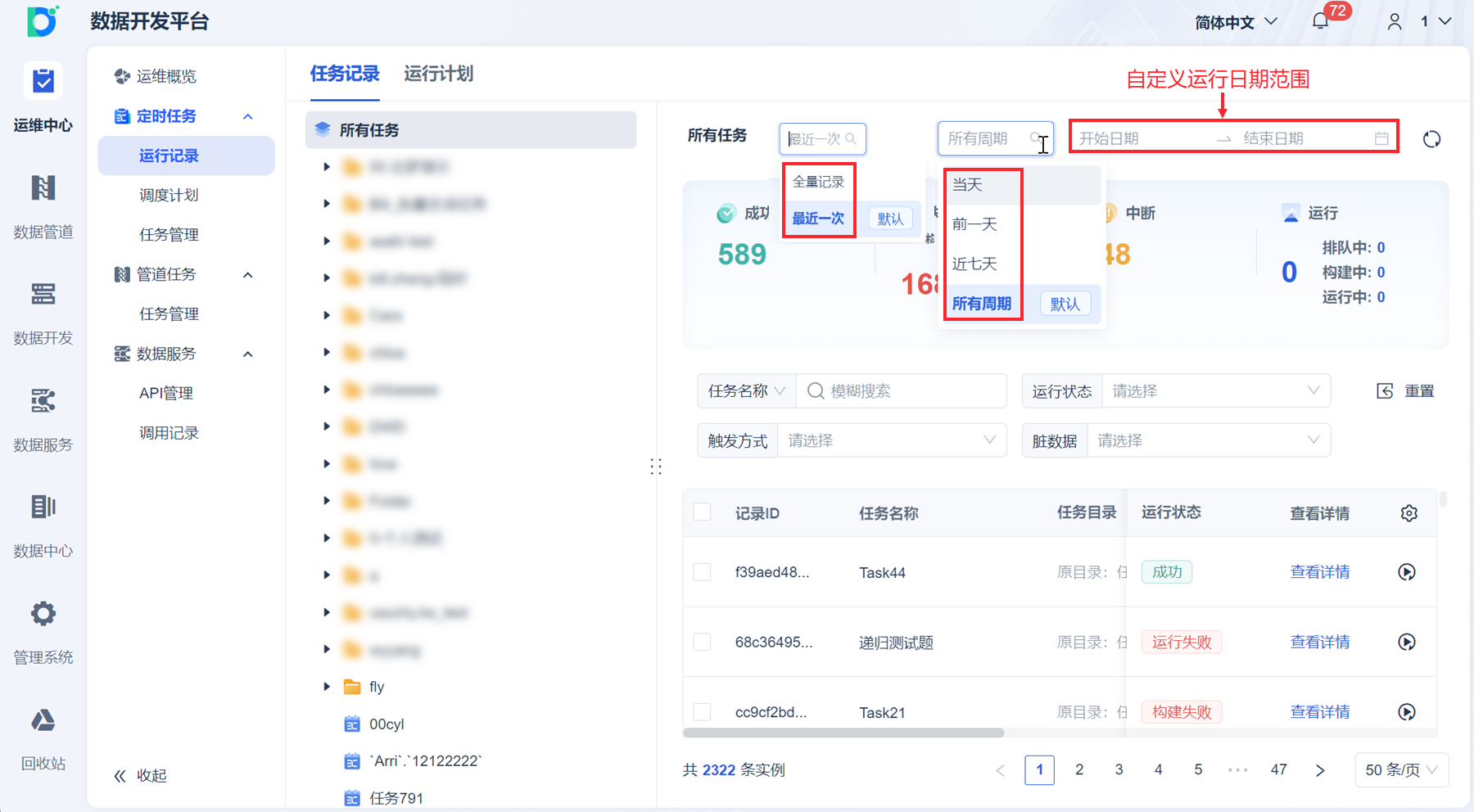Click the 模糊搜索 search field

point(901,391)
